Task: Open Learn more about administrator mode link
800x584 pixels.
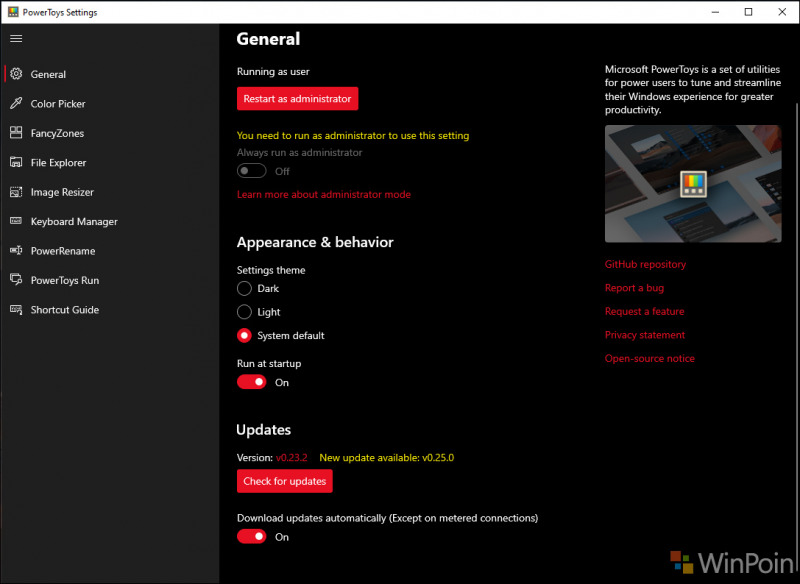Action: coord(323,194)
